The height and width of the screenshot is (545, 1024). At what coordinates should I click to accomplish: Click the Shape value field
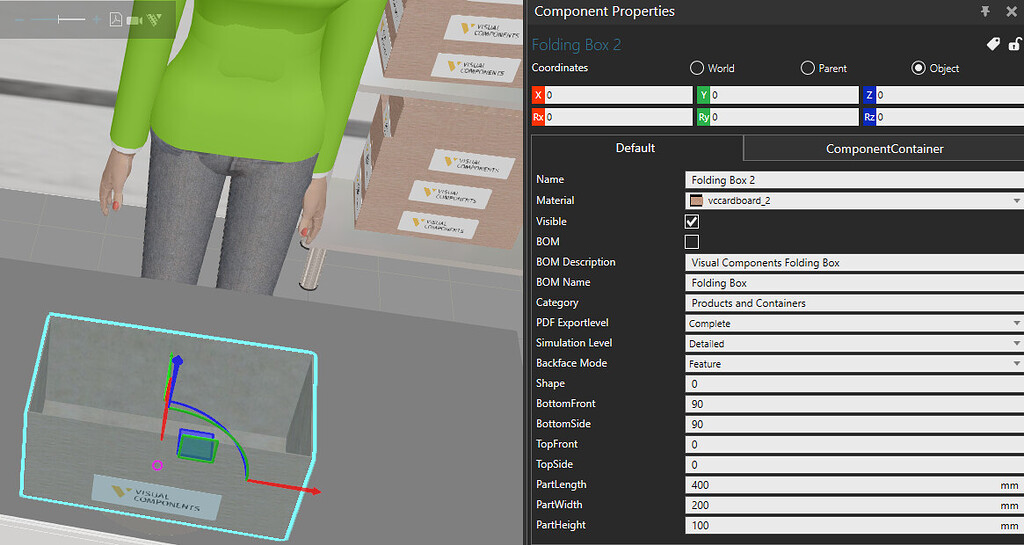click(854, 384)
